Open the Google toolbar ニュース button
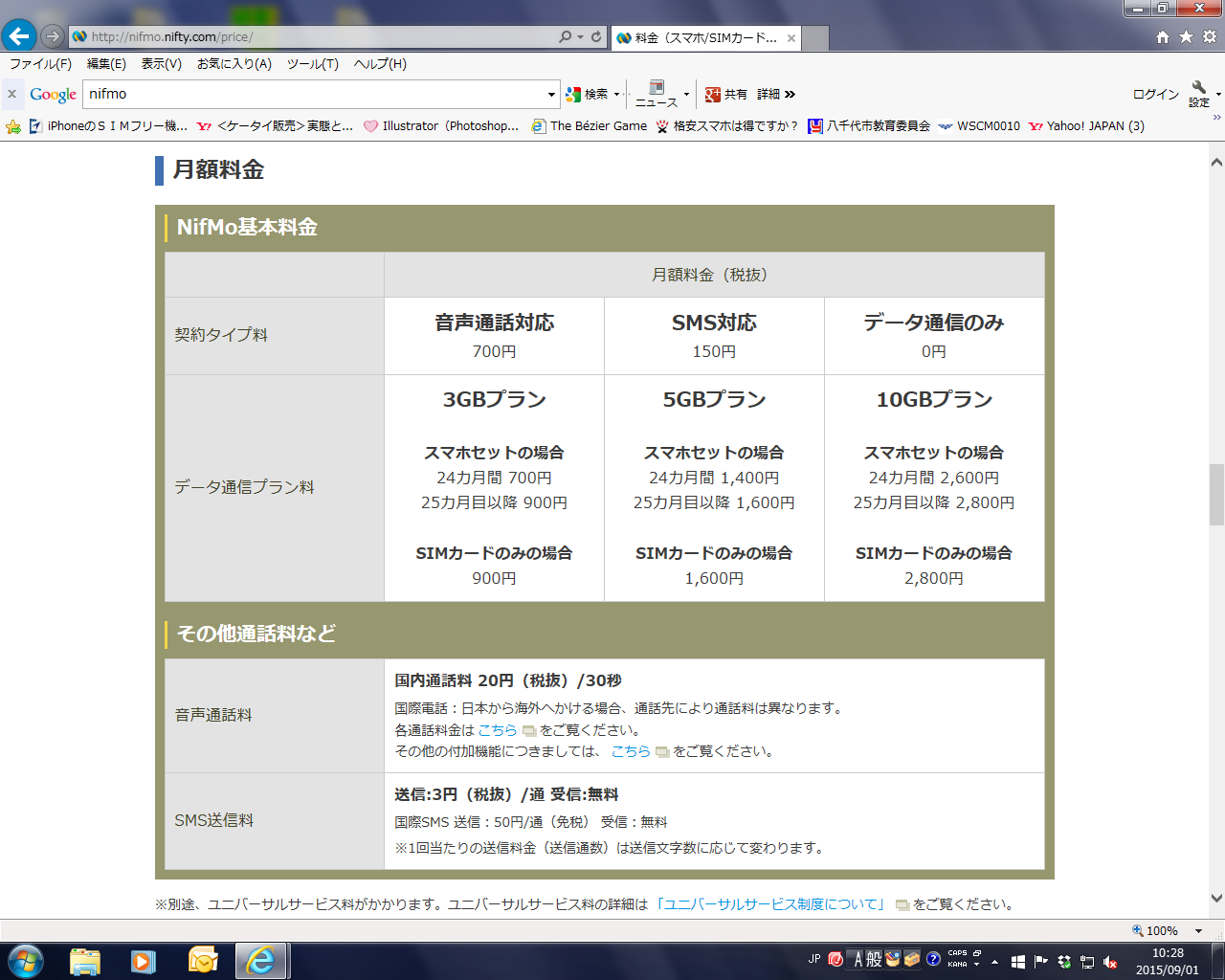The height and width of the screenshot is (980, 1225). 657,94
